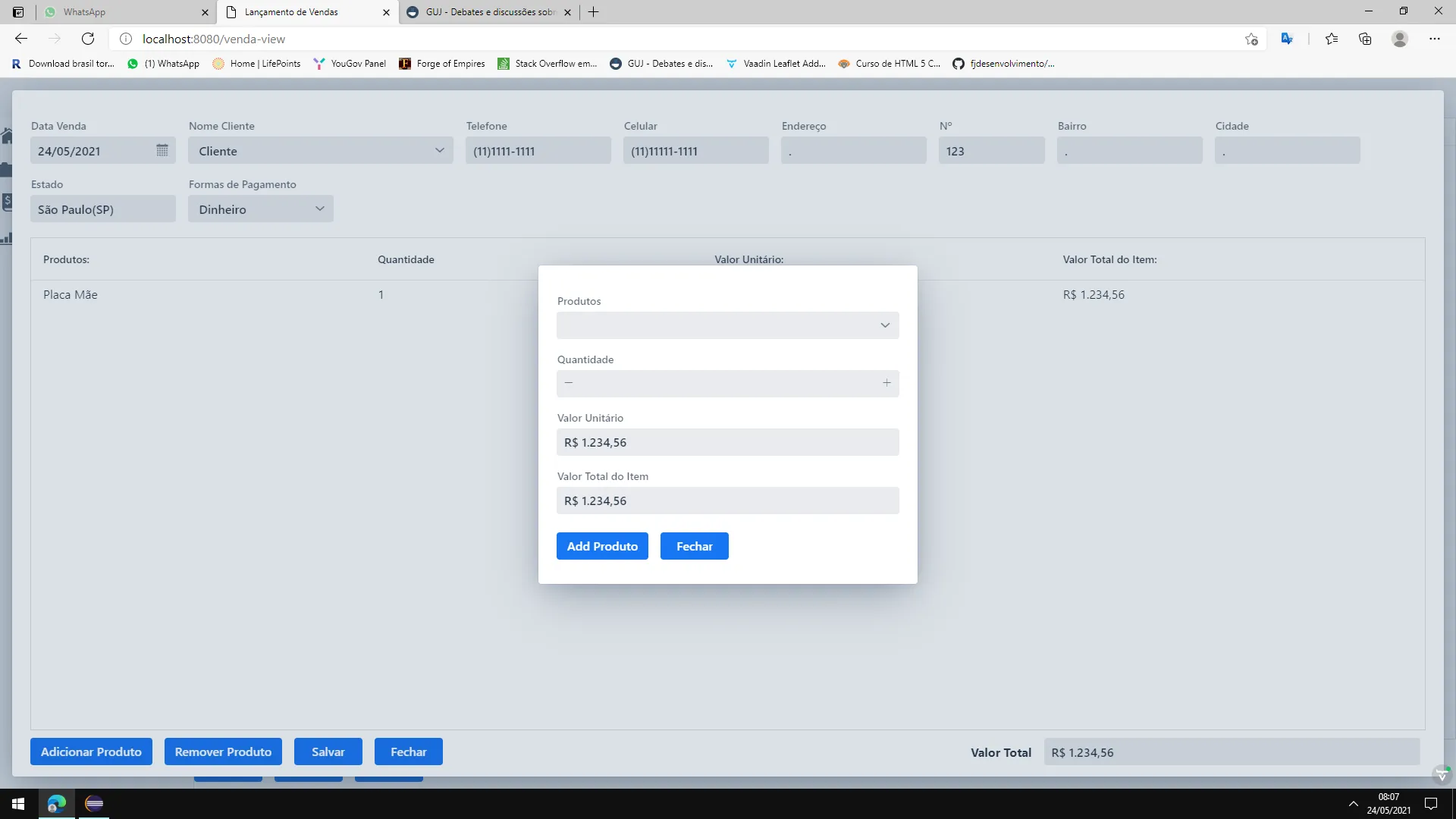Screen dimensions: 1456x819
Task: Click the Remover Produto button
Action: pyautogui.click(x=223, y=752)
